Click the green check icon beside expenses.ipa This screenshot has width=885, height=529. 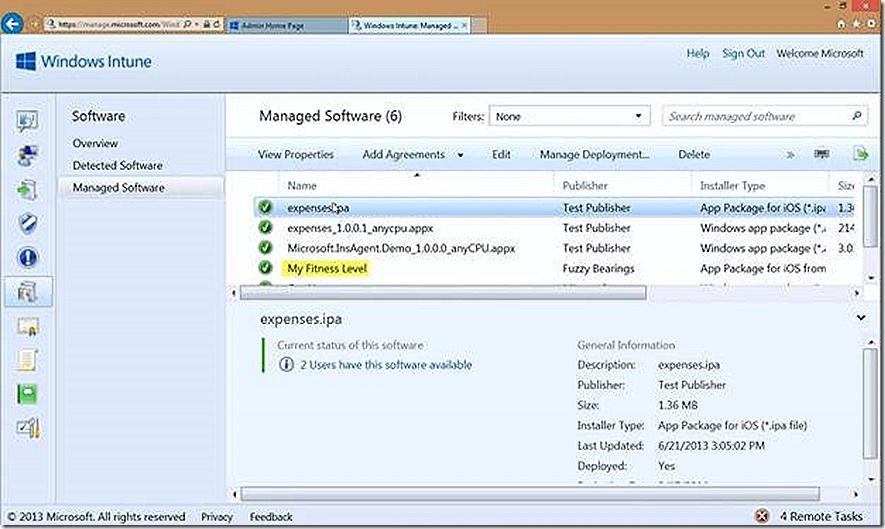point(265,207)
